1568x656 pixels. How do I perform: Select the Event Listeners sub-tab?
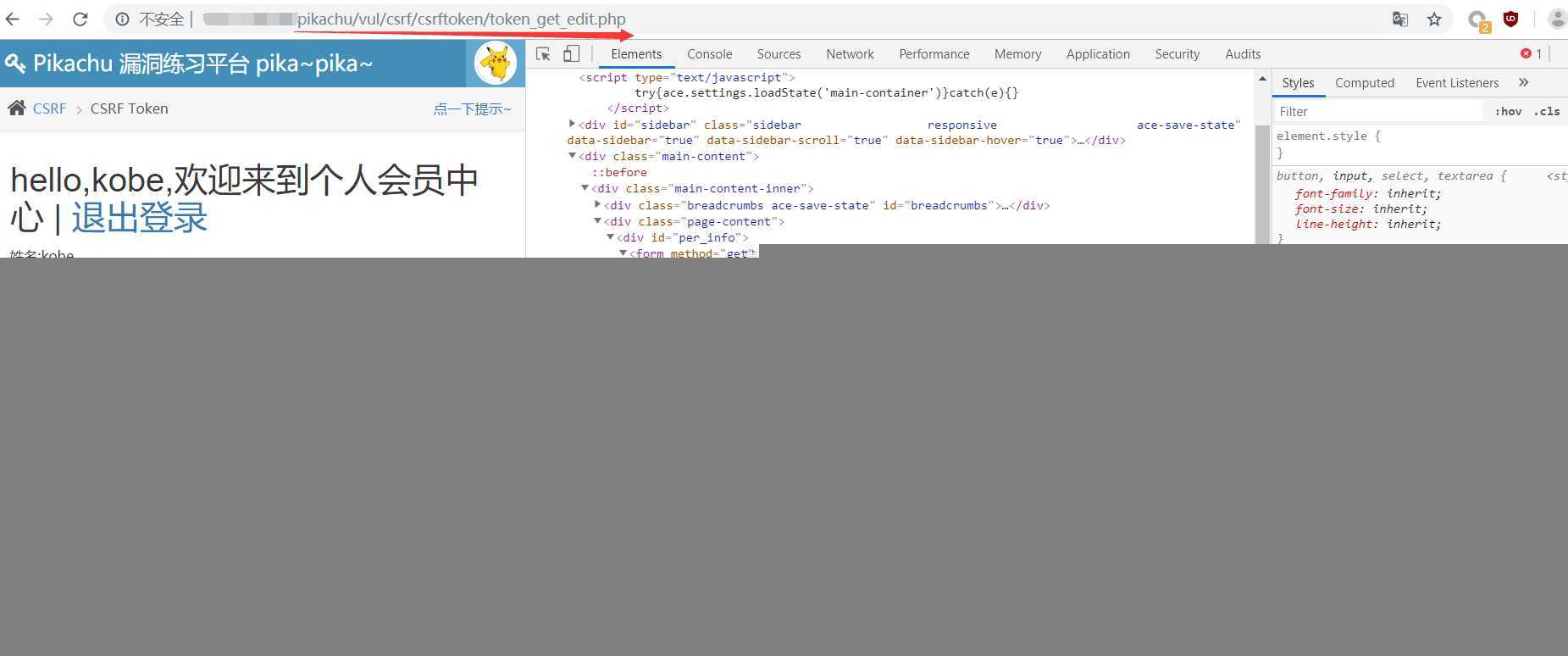tap(1457, 82)
